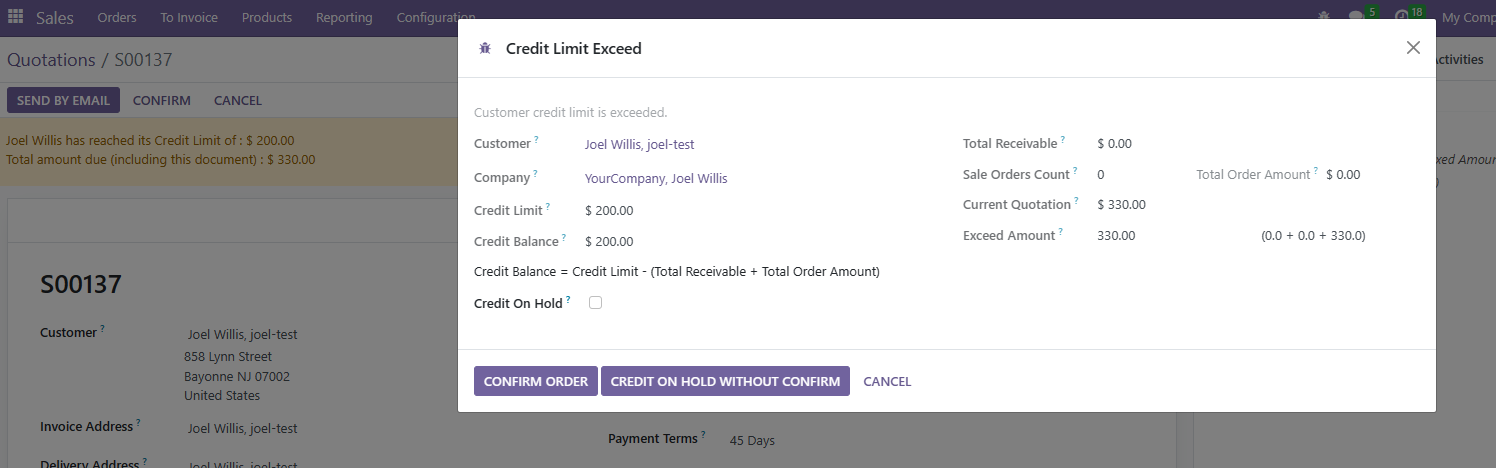Viewport: 1496px width, 468px height.
Task: Open the YourCompany, Joel Willis company link
Action: pyautogui.click(x=656, y=179)
